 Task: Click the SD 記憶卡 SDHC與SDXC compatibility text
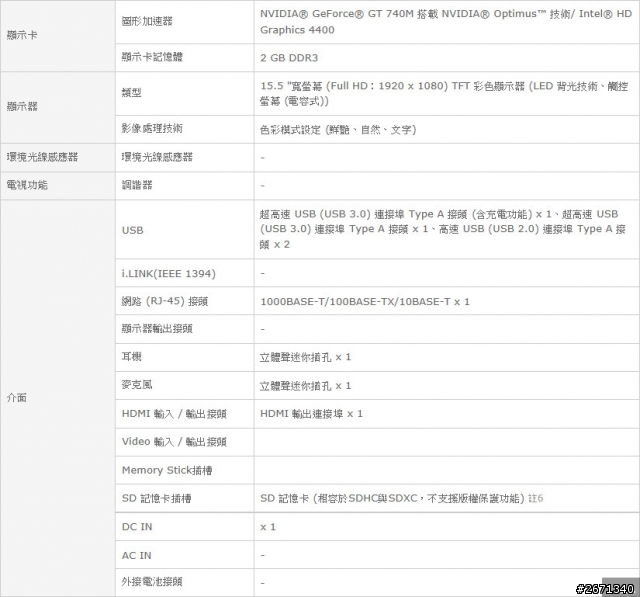pos(392,498)
